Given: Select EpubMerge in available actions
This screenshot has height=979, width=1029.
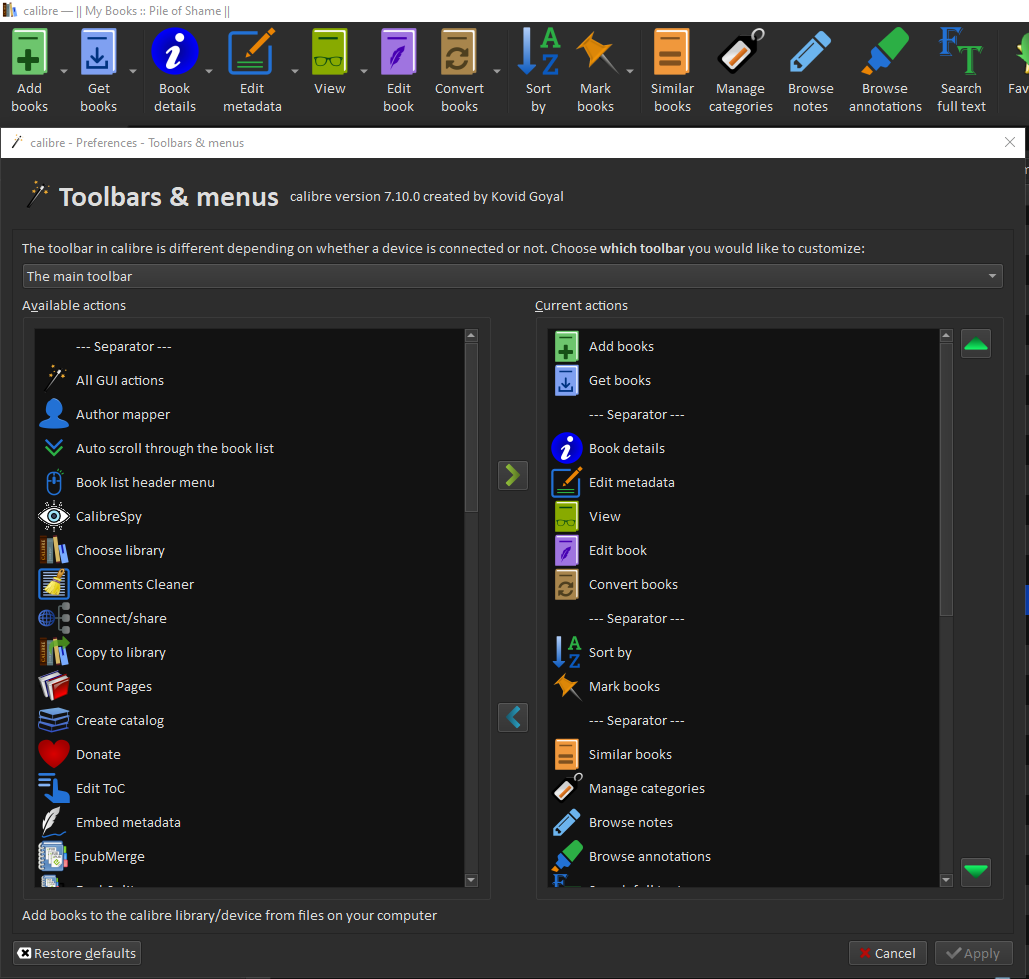Looking at the screenshot, I should click(x=249, y=856).
